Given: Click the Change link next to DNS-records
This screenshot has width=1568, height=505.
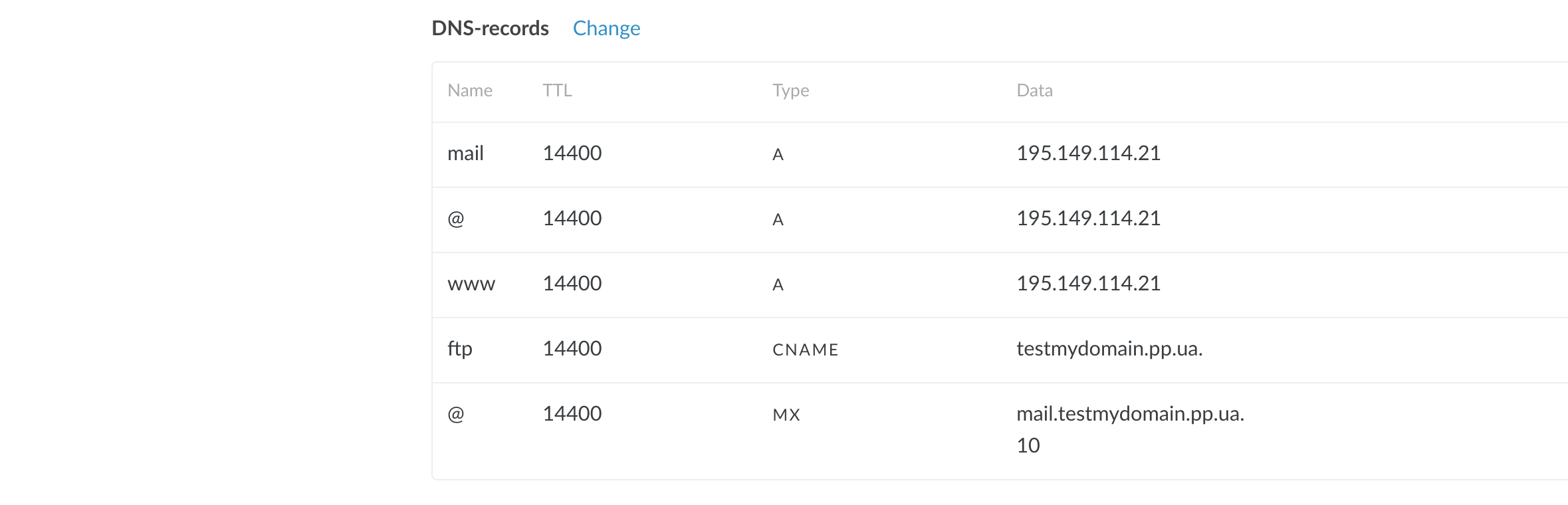Looking at the screenshot, I should (606, 28).
